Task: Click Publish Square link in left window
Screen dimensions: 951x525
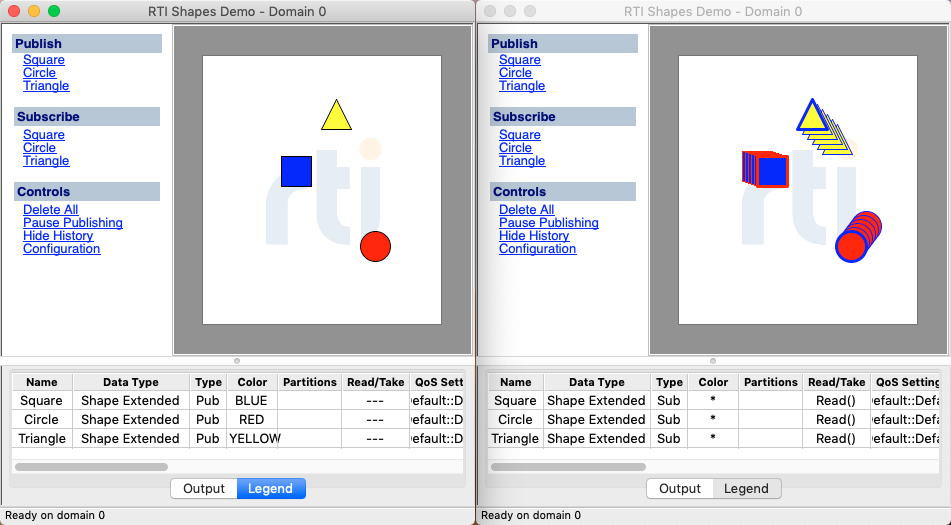Action: pyautogui.click(x=44, y=59)
